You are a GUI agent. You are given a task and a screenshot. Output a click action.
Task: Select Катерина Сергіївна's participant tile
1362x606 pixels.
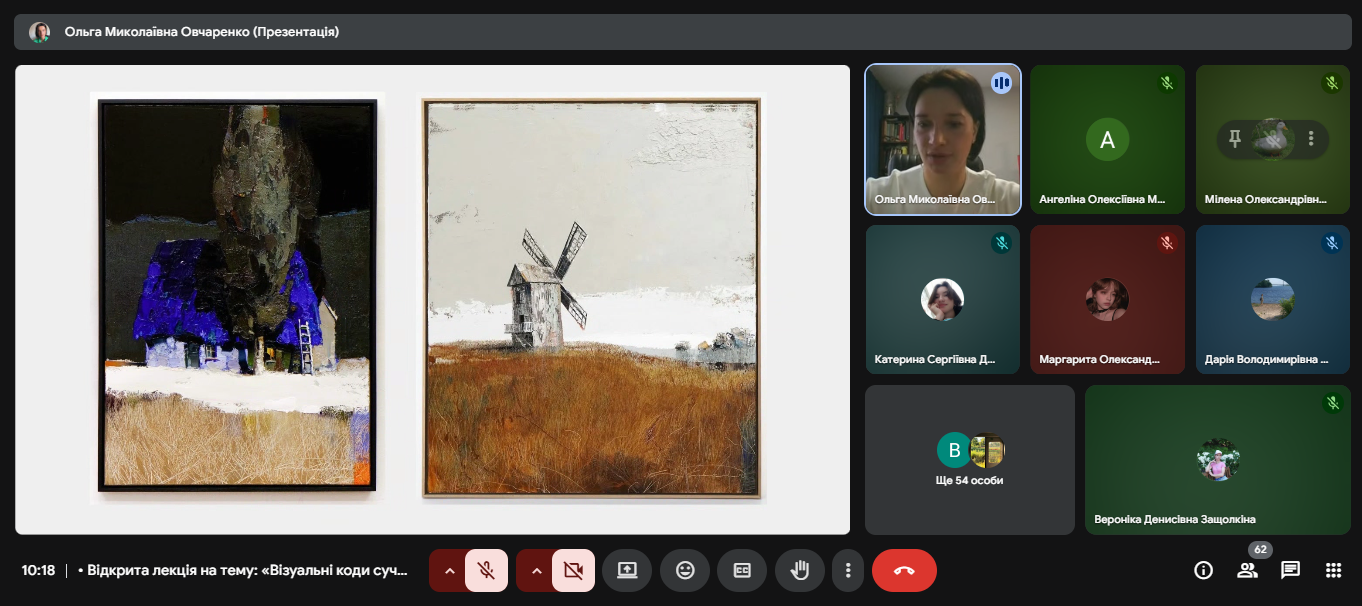point(942,299)
